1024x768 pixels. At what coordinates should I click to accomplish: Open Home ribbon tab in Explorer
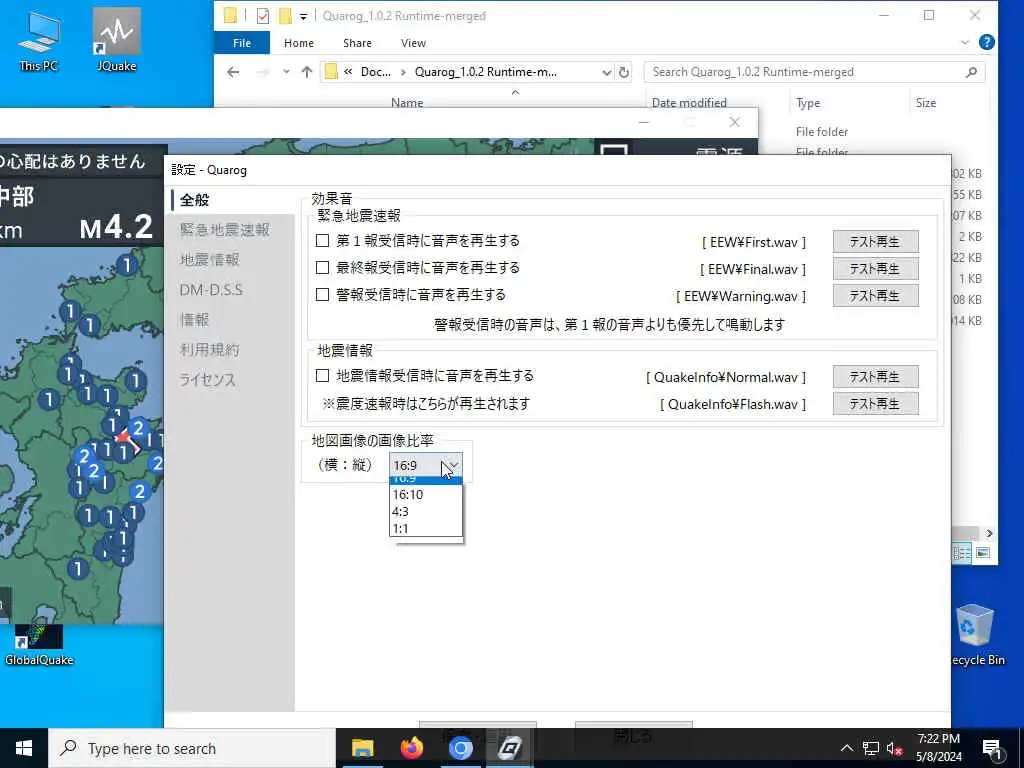click(299, 43)
